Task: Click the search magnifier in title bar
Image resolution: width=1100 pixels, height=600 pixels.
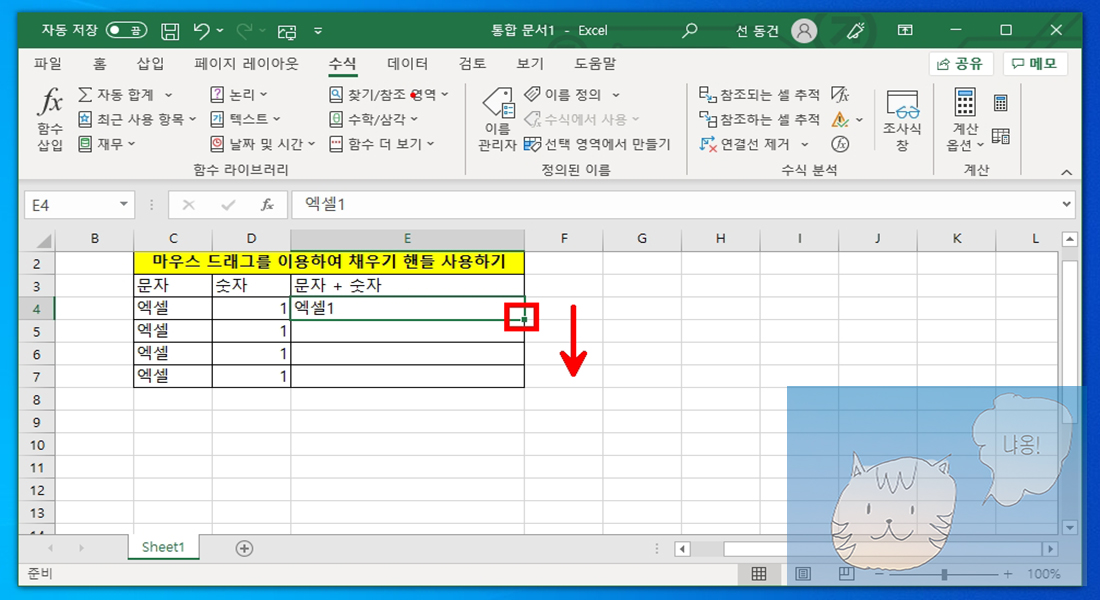Action: pyautogui.click(x=690, y=30)
